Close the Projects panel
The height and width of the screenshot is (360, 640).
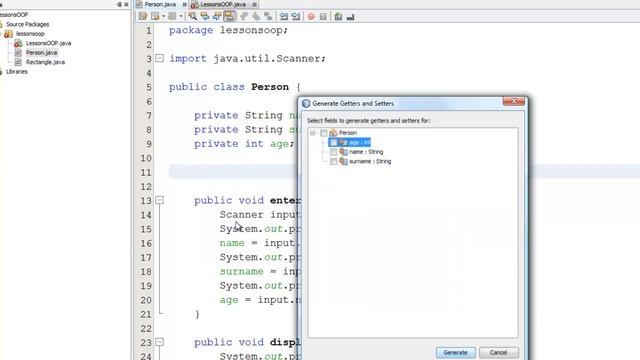point(126,4)
